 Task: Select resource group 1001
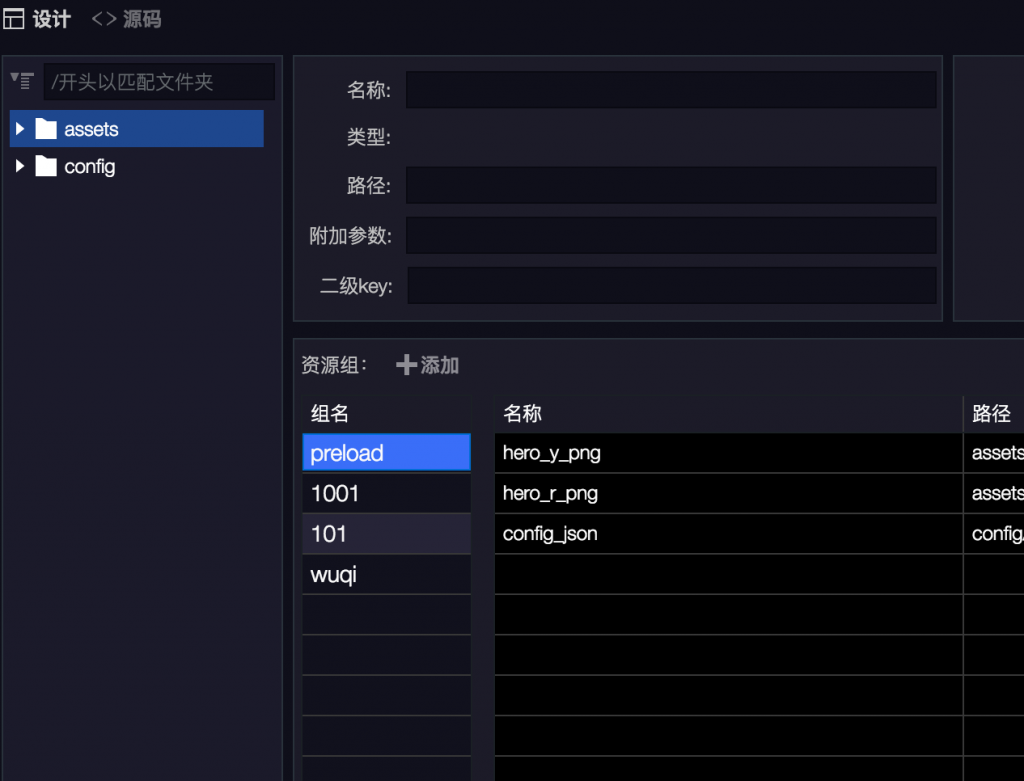click(x=386, y=493)
